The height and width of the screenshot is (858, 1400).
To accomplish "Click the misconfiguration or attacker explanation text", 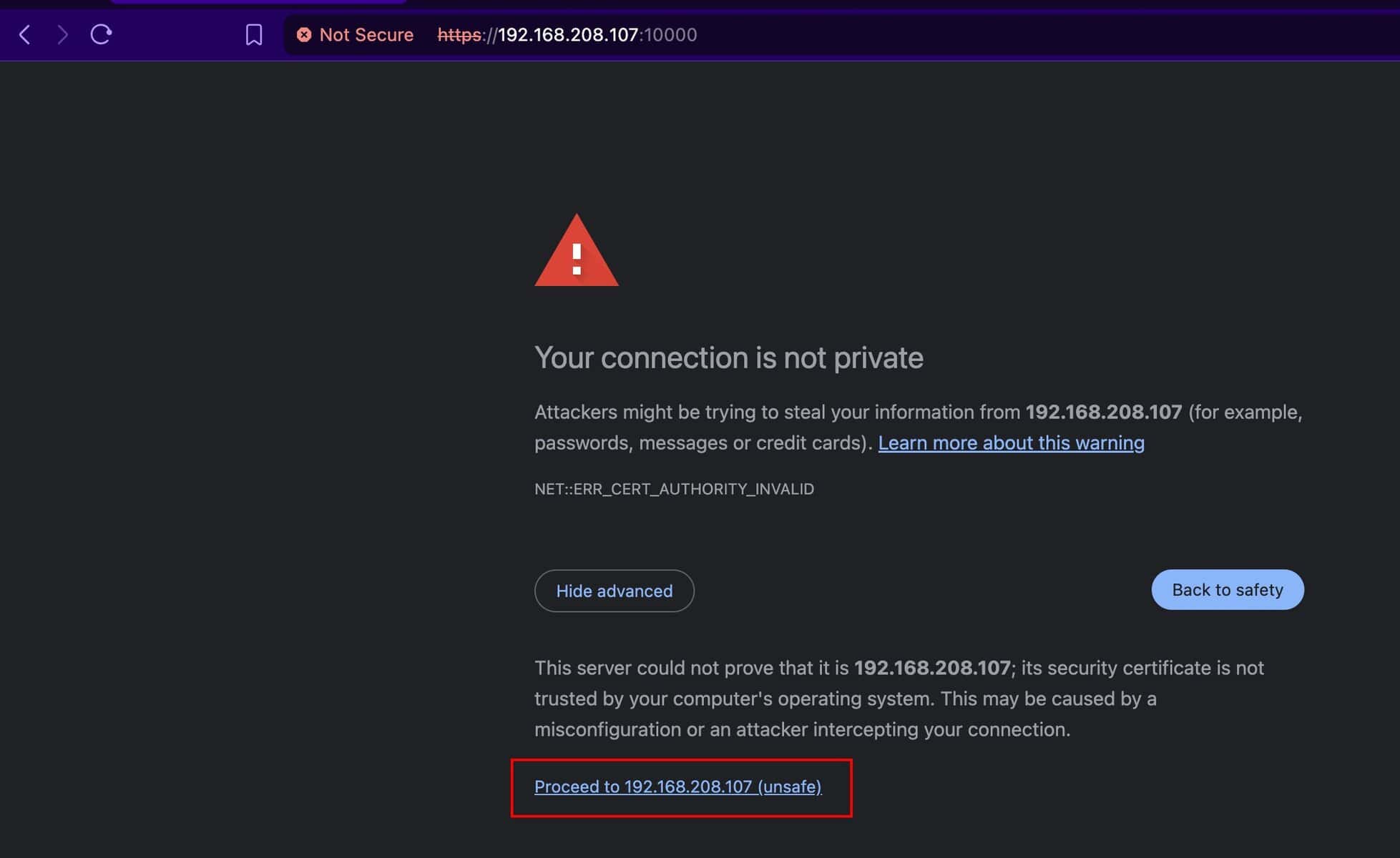I will (x=802, y=729).
